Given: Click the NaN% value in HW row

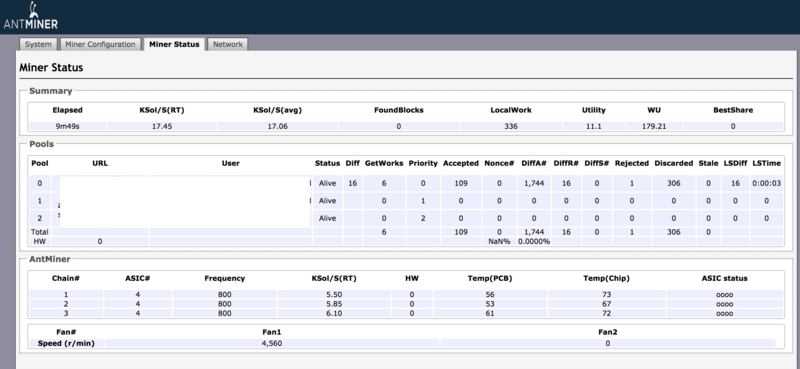Looking at the screenshot, I should pyautogui.click(x=499, y=241).
